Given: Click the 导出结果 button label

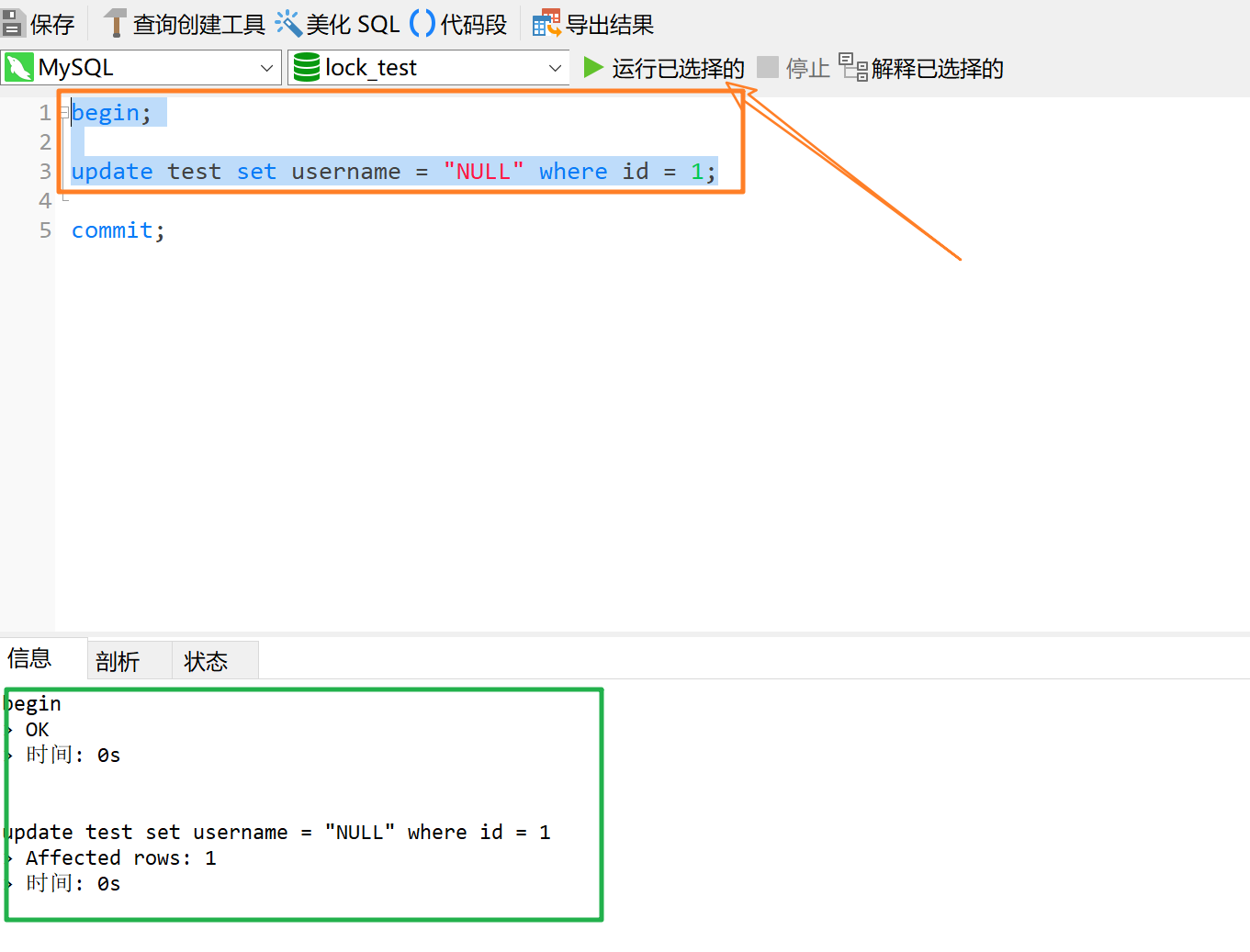Looking at the screenshot, I should tap(610, 25).
